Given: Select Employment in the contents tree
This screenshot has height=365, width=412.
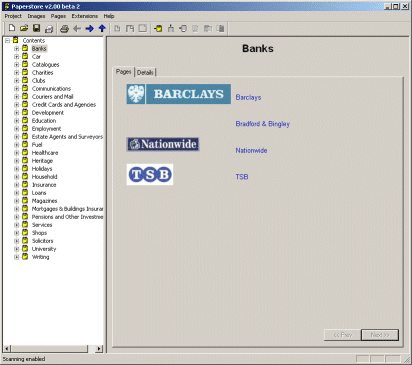Looking at the screenshot, I should click(x=46, y=129).
